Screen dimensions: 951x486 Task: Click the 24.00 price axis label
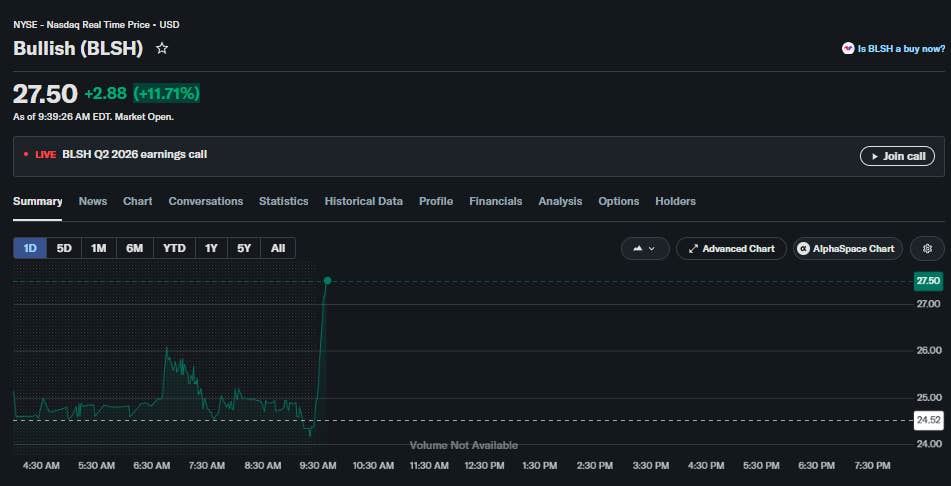[x=928, y=444]
